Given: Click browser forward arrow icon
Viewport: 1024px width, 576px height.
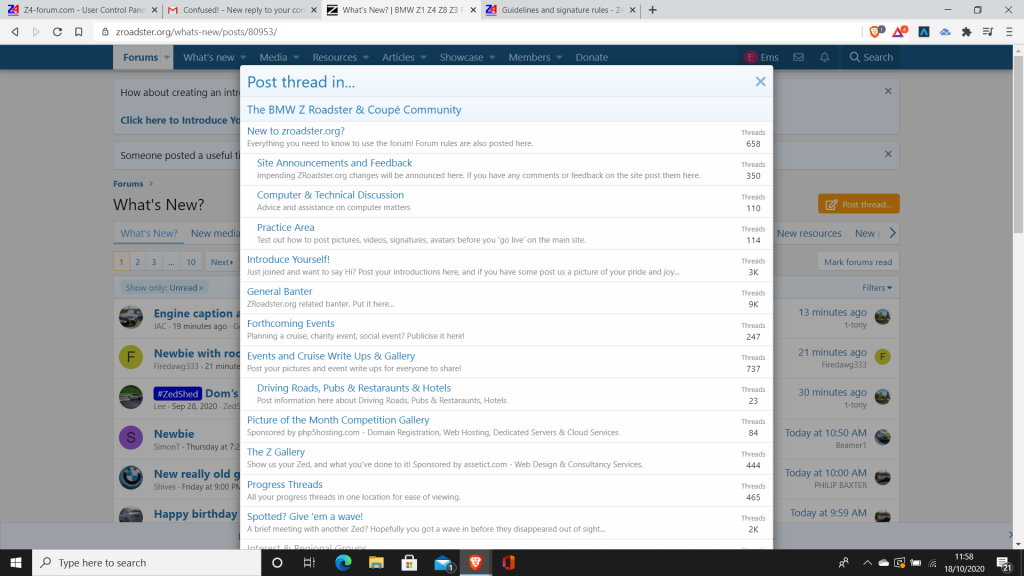Looking at the screenshot, I should [36, 31].
